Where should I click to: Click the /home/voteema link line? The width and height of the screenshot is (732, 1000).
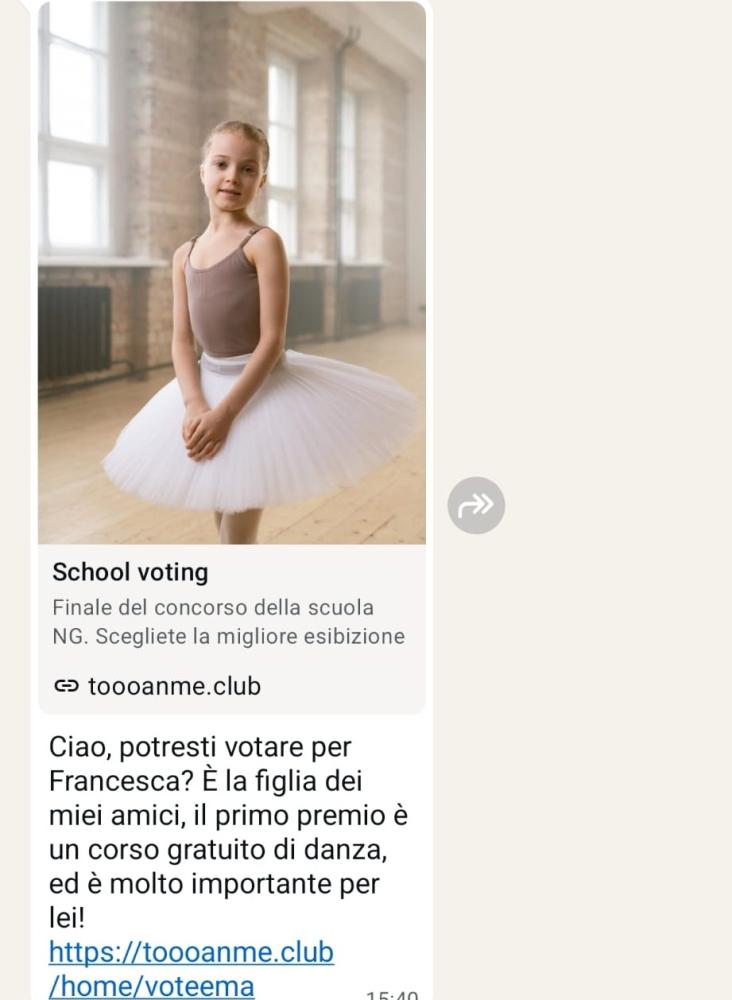tap(152, 986)
